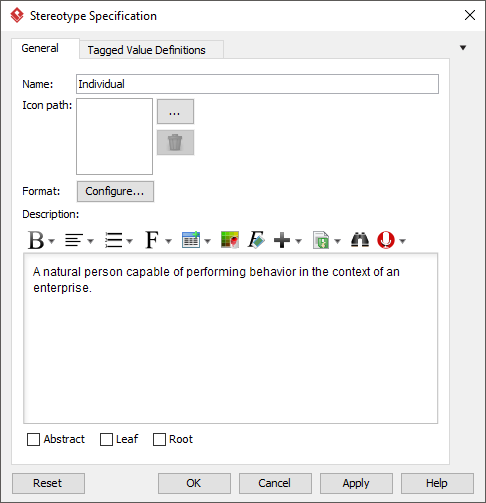Viewport: 486px width, 503px height.
Task: Click the red microphone voice icon
Action: tap(386, 240)
